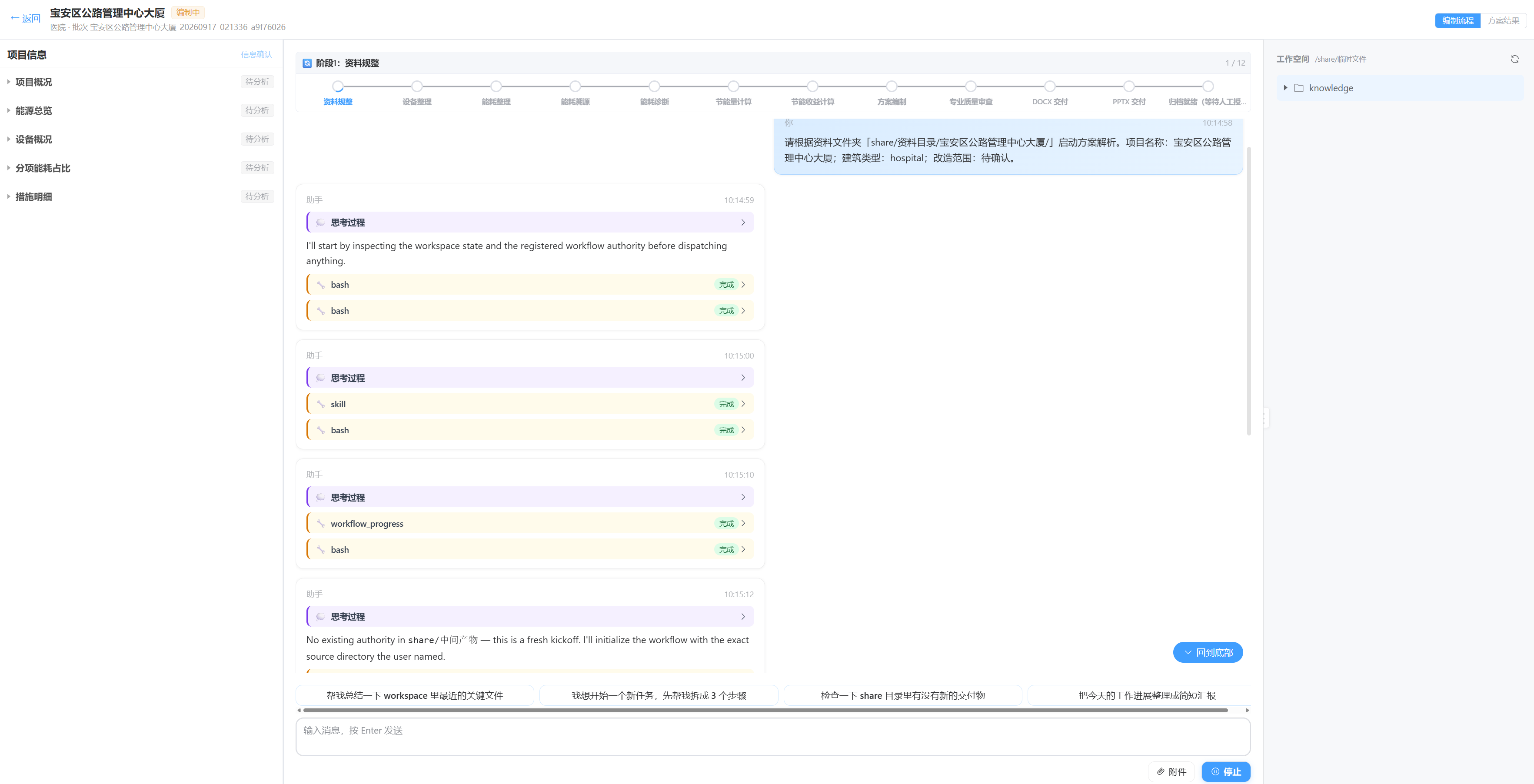The image size is (1534, 784).
Task: Click the /share/临时文件 workspace path
Action: [1341, 59]
